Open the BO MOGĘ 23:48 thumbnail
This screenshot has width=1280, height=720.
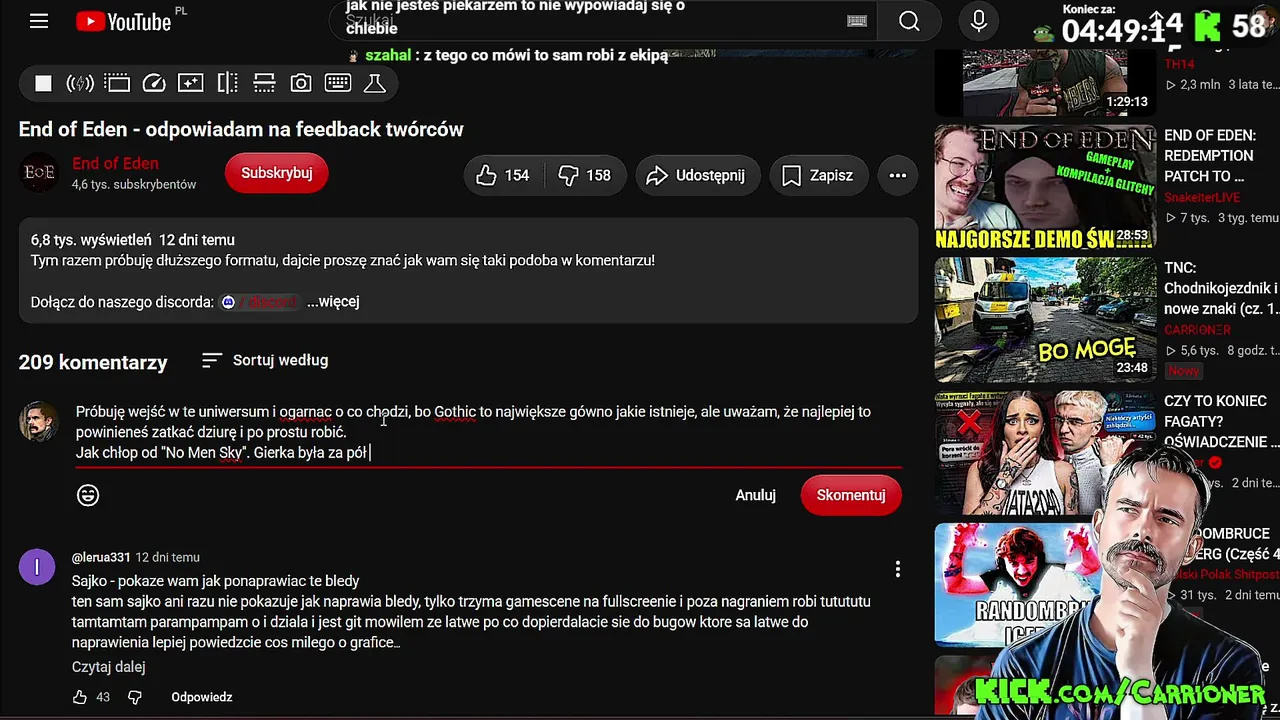coord(1045,320)
